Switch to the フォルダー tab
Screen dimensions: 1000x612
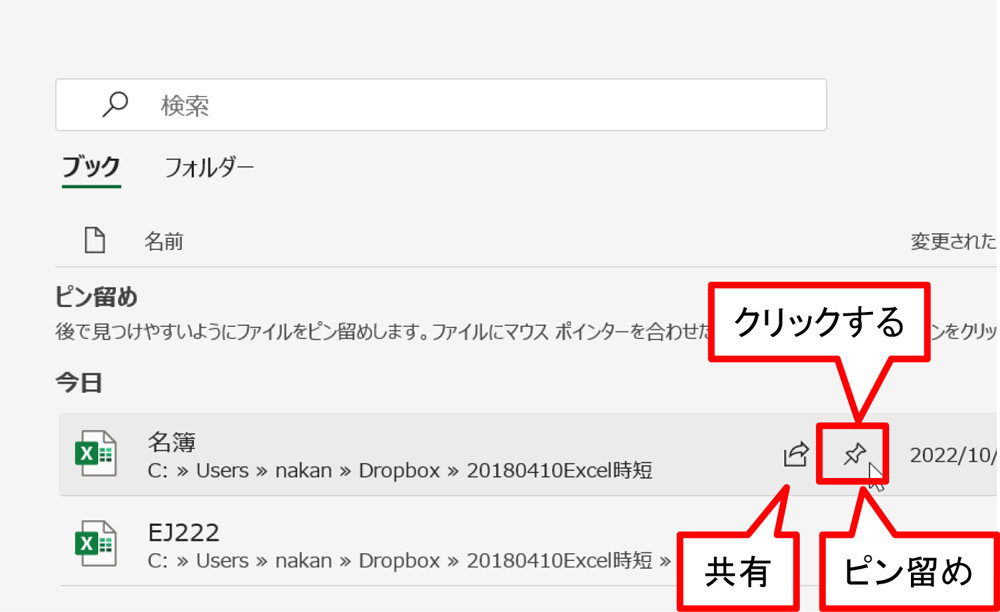(x=209, y=168)
